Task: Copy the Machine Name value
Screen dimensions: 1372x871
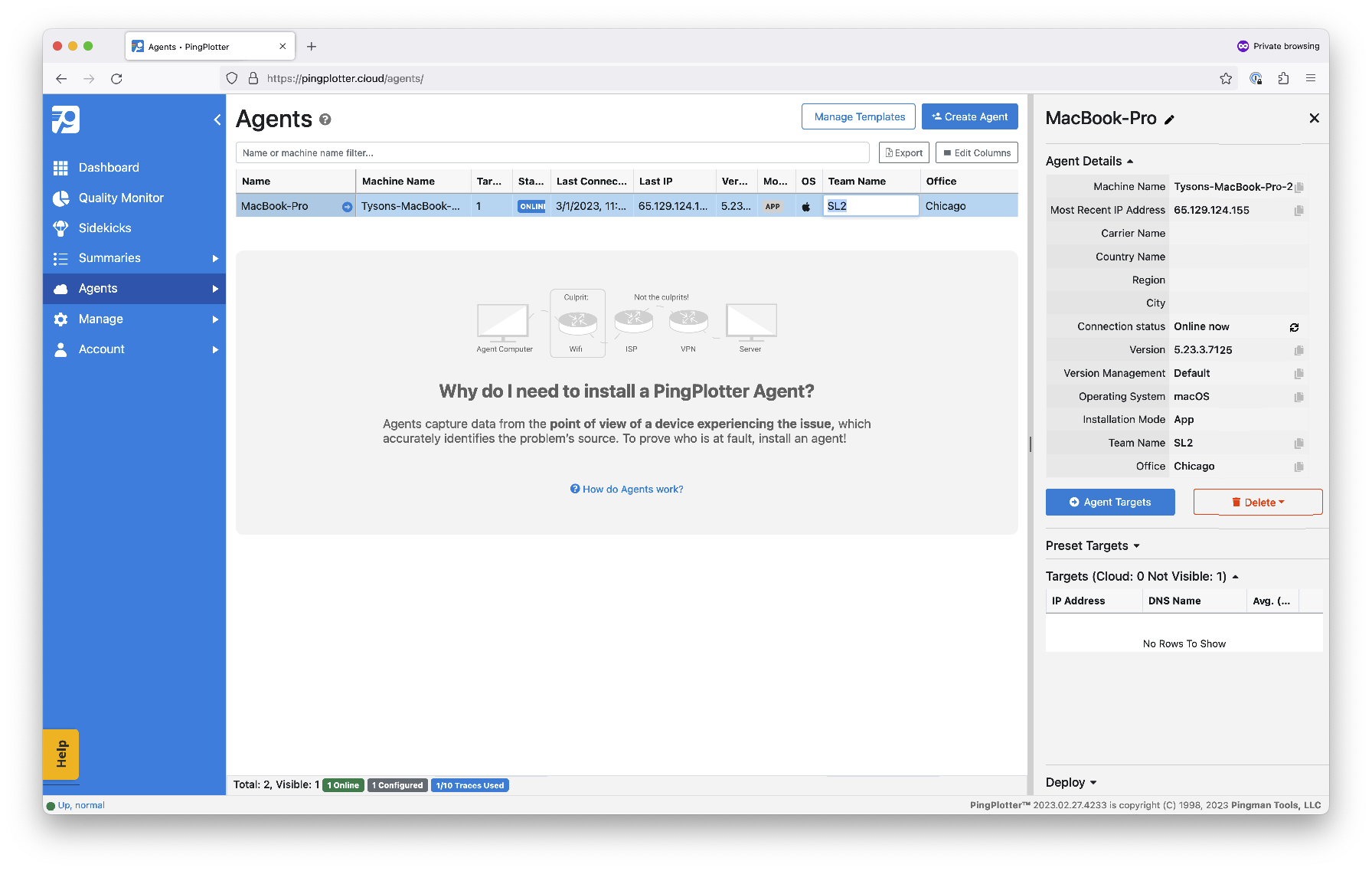Action: 1298,187
